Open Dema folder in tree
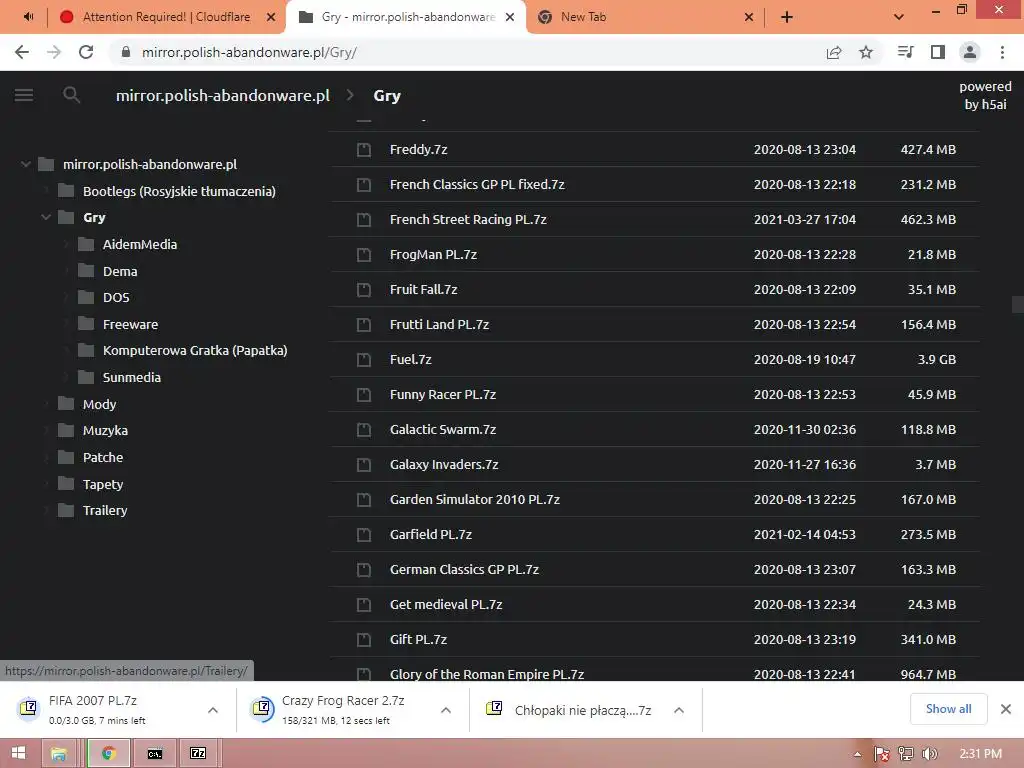This screenshot has width=1024, height=768. (x=120, y=271)
